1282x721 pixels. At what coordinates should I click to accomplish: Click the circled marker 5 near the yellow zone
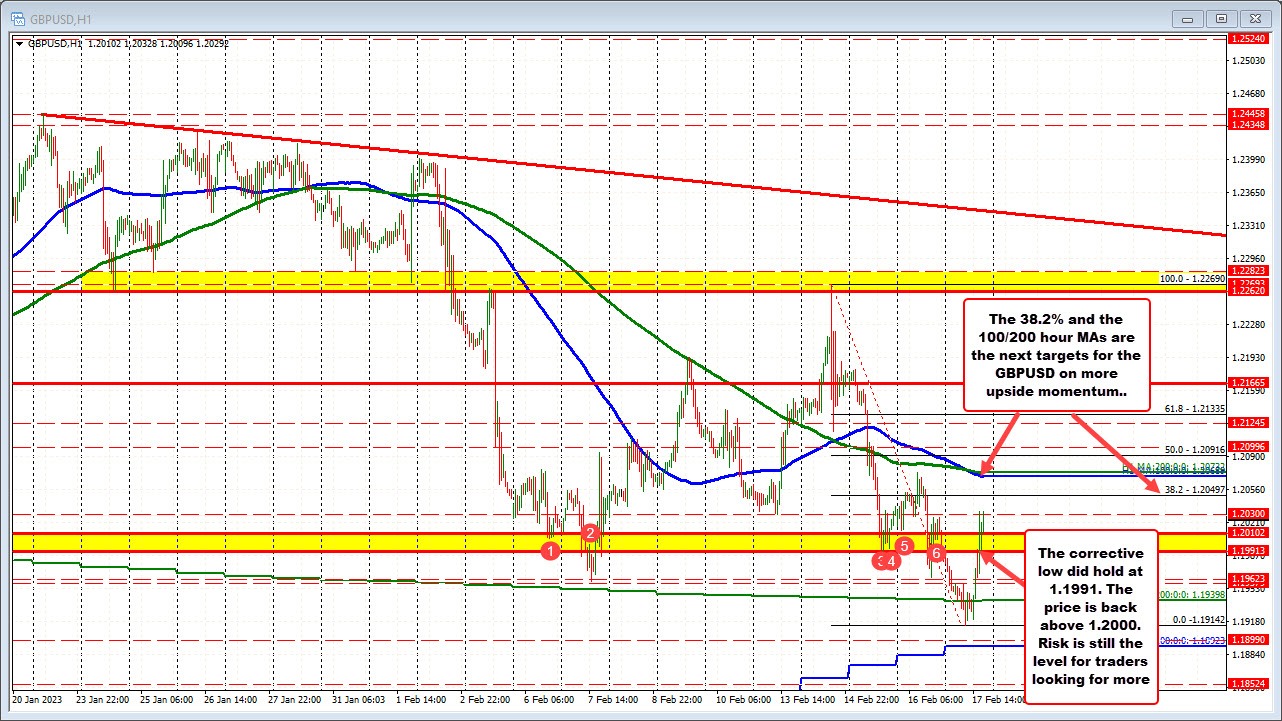903,546
